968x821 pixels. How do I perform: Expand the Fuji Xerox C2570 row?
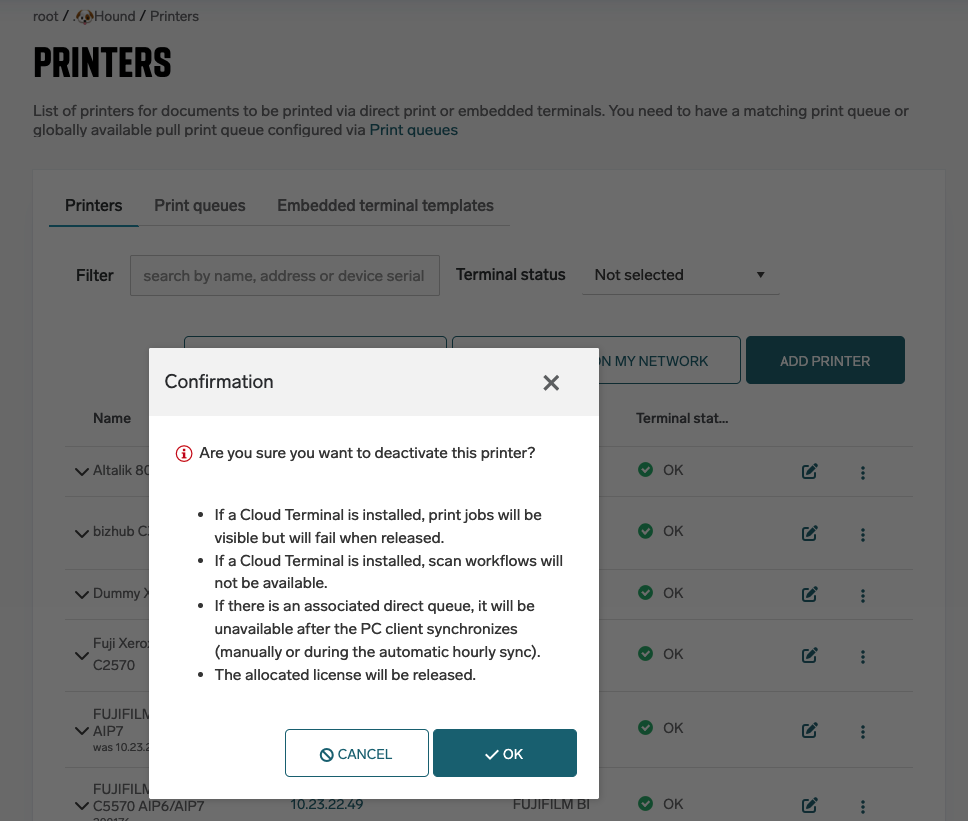pos(82,656)
